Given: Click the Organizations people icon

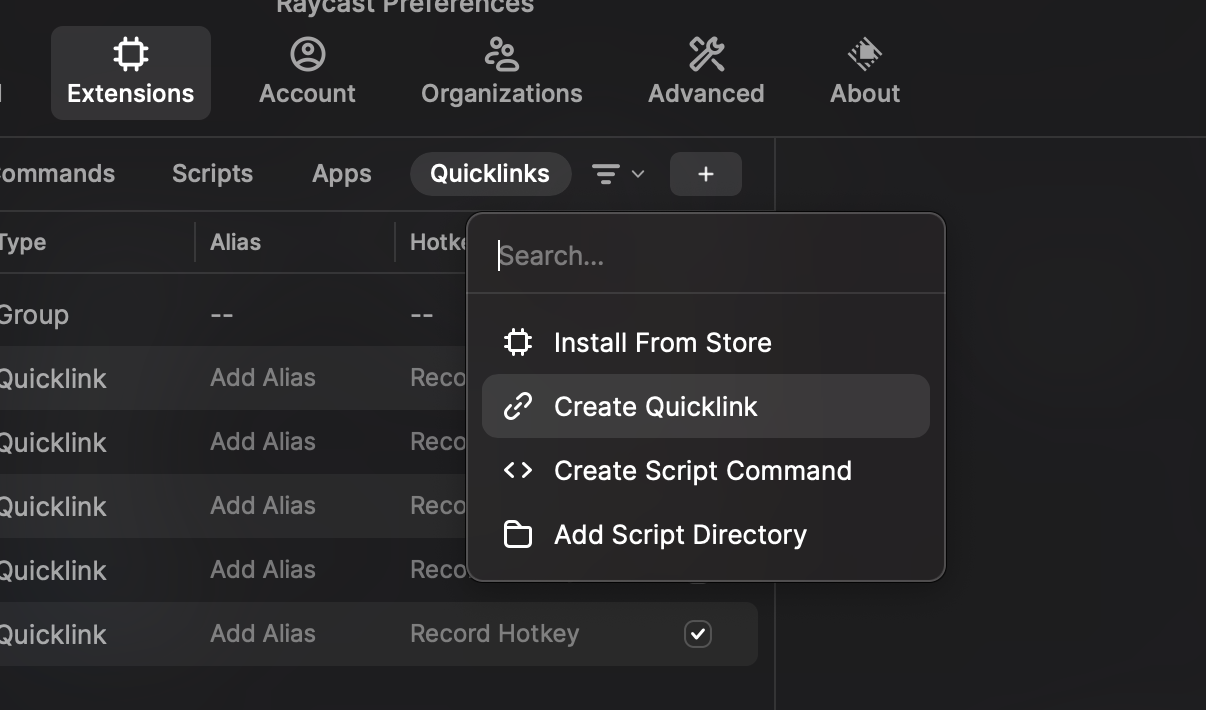Looking at the screenshot, I should point(501,54).
